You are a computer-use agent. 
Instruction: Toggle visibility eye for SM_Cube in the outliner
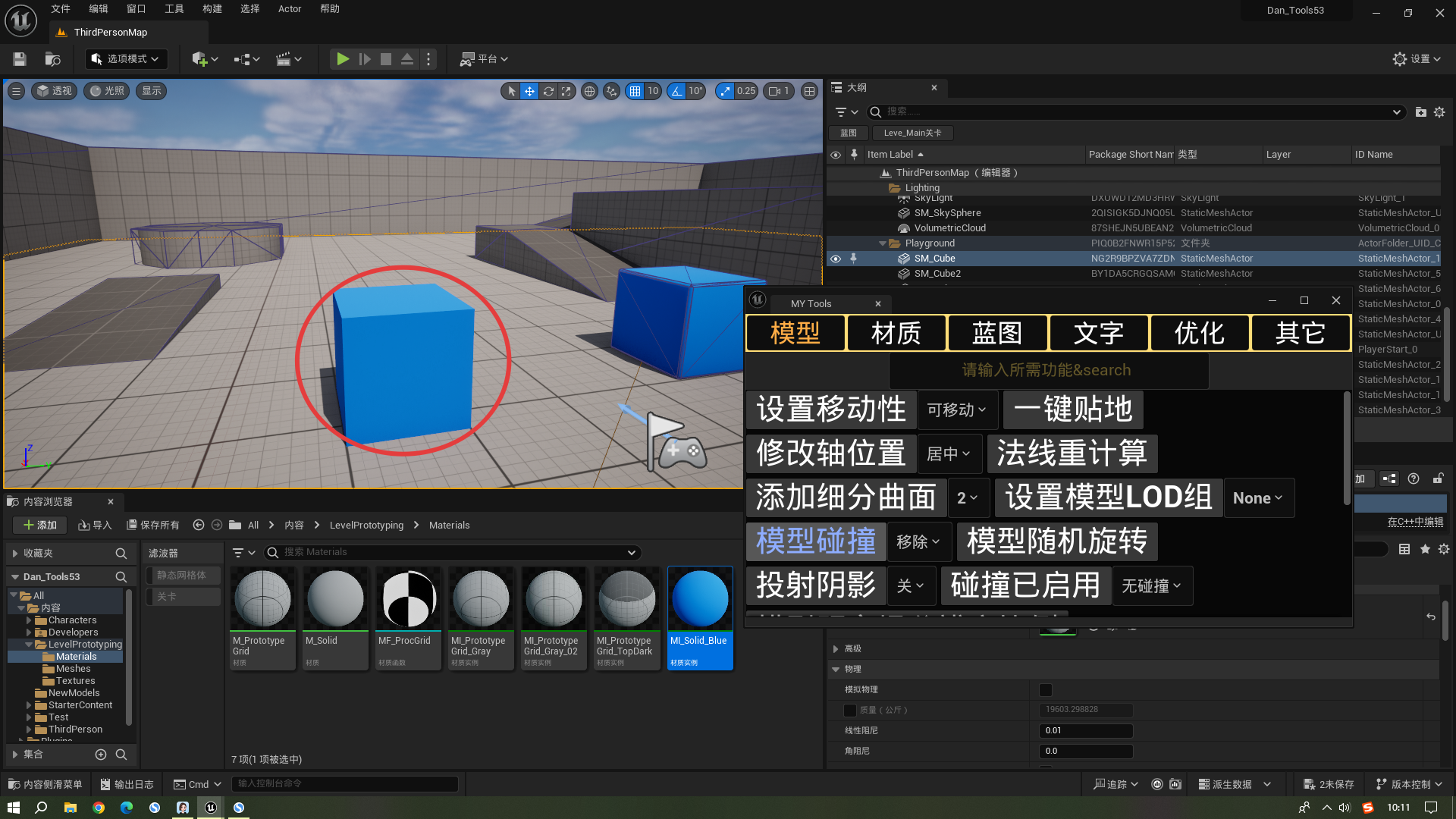pyautogui.click(x=836, y=259)
